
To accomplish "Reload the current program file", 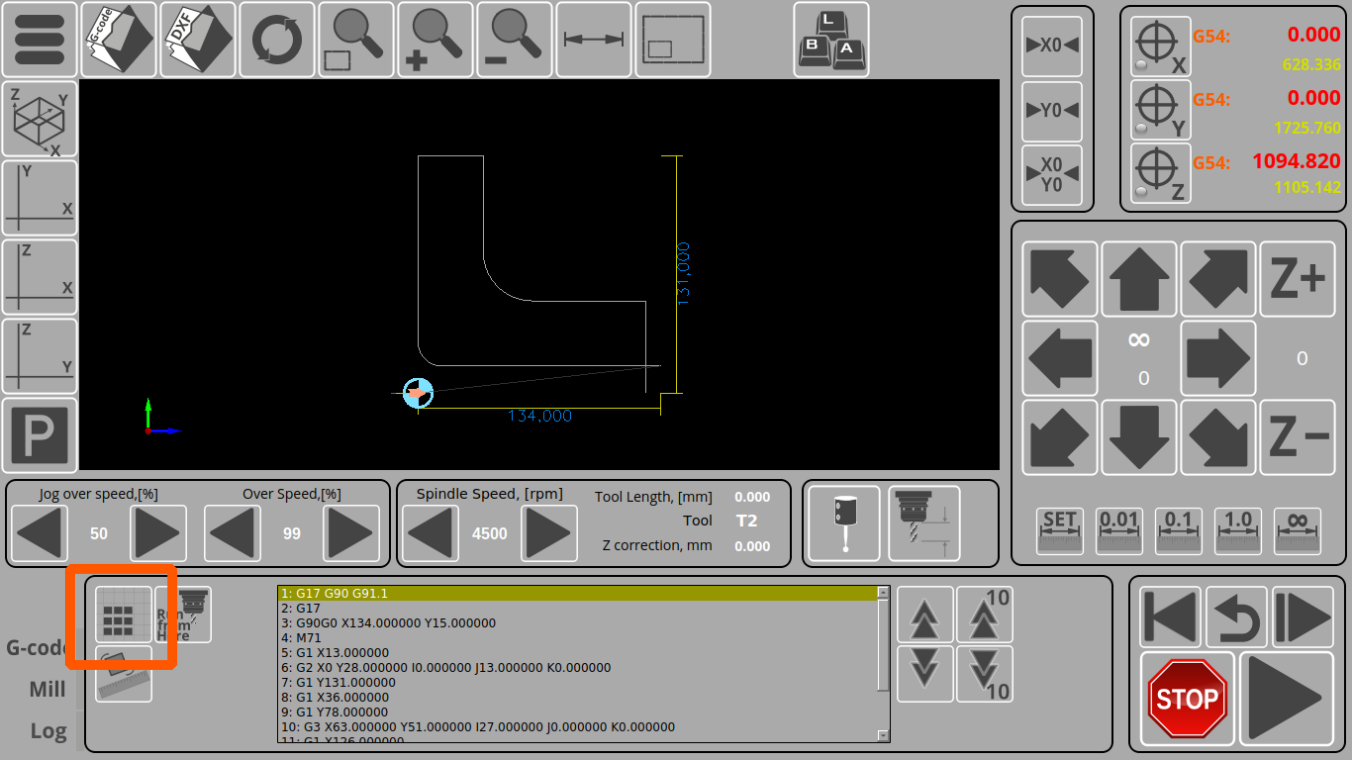I will point(277,40).
